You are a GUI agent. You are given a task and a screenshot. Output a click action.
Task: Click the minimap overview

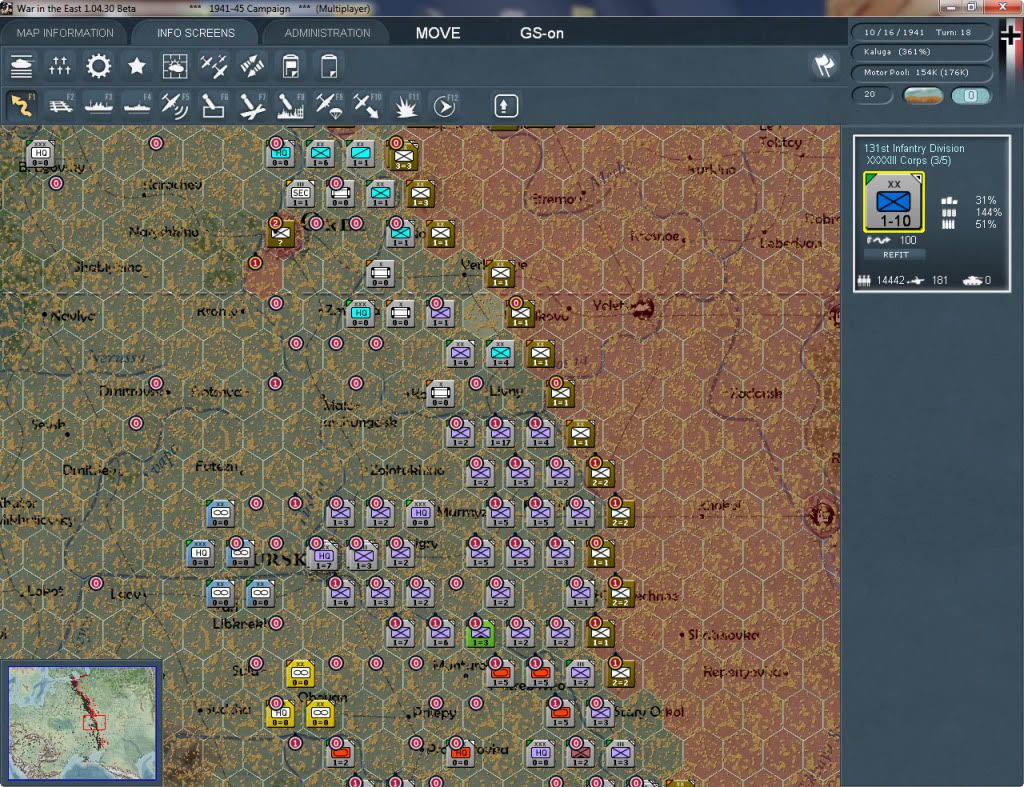(83, 722)
